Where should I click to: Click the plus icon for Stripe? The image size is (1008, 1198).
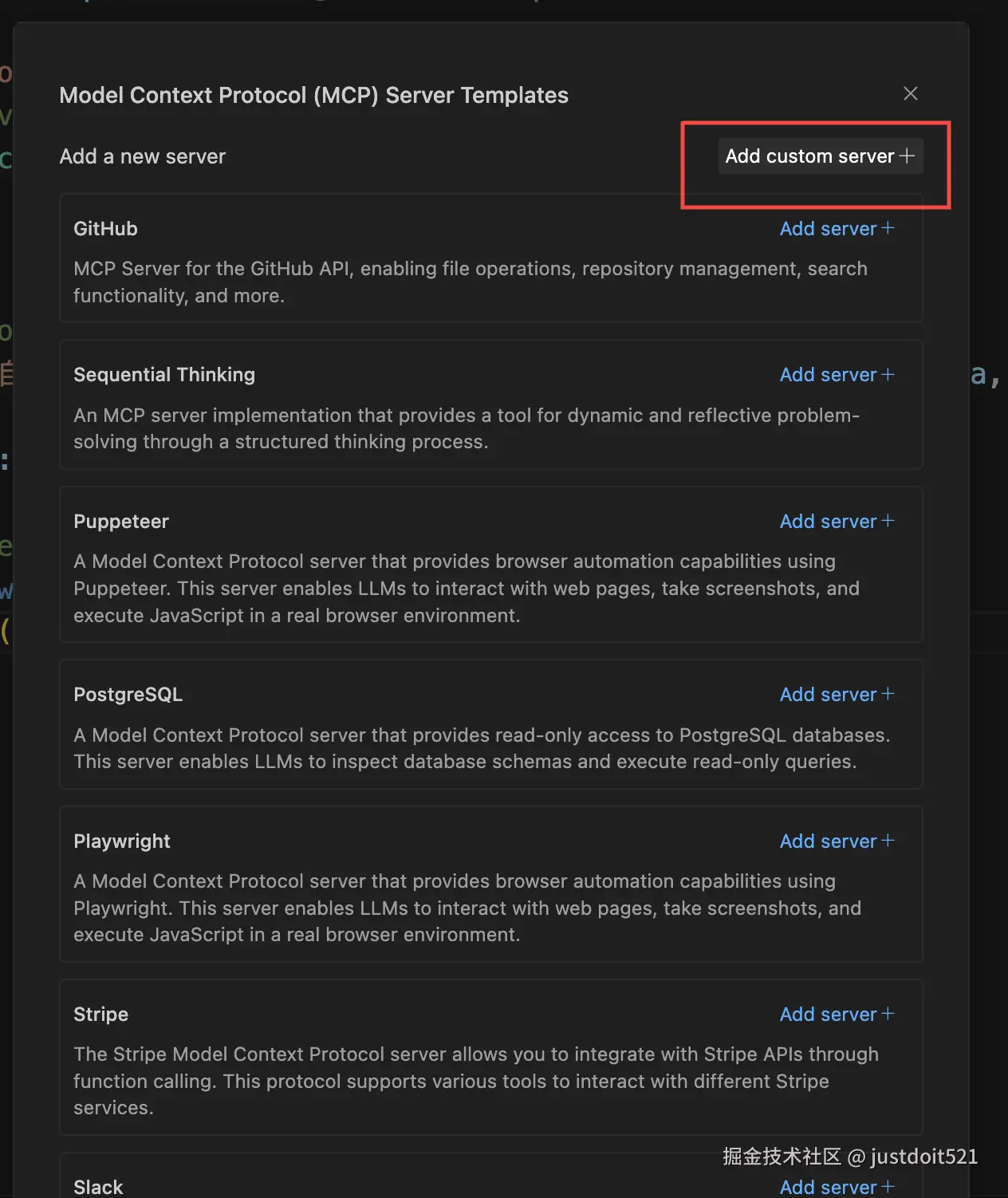click(888, 1014)
